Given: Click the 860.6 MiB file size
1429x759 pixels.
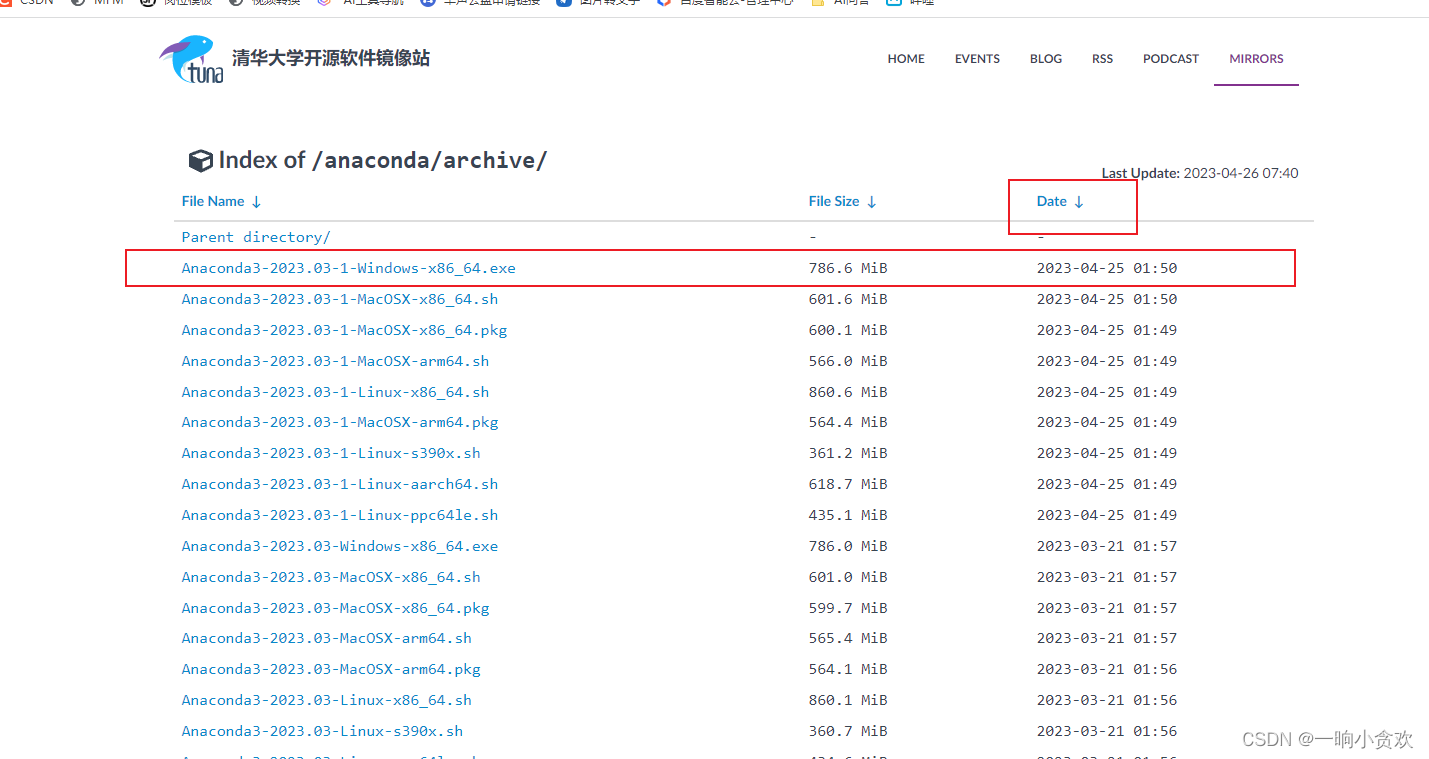Looking at the screenshot, I should click(848, 392).
